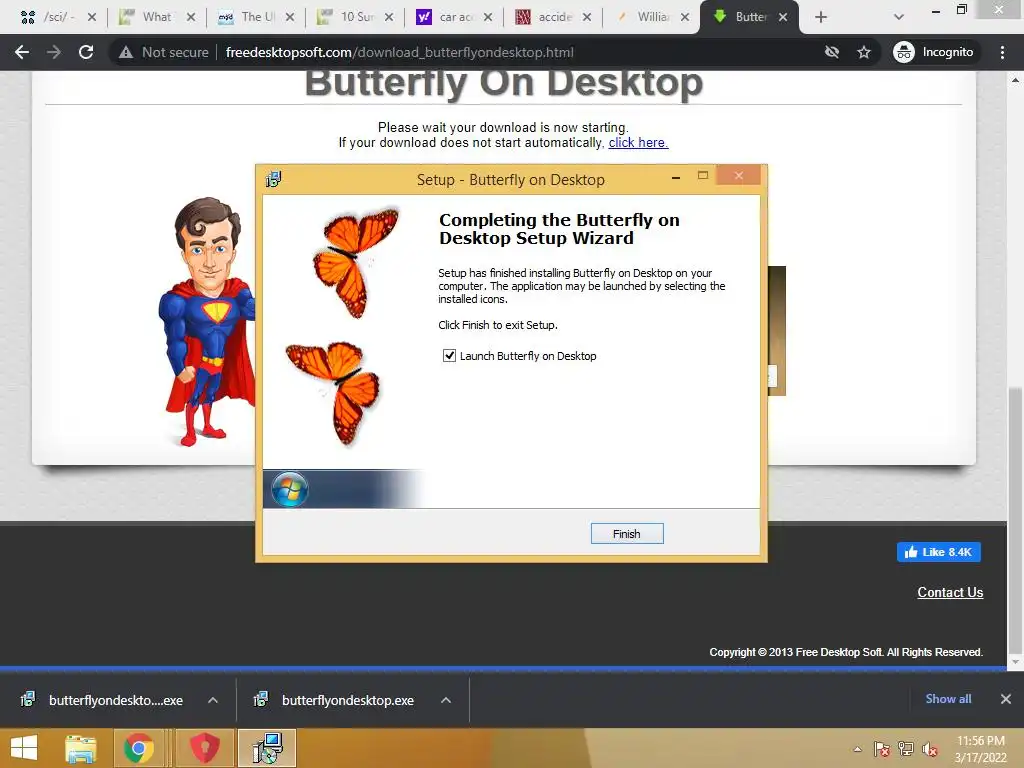Image resolution: width=1024 pixels, height=768 pixels.
Task: Show hidden tray icons arrow
Action: tap(857, 749)
